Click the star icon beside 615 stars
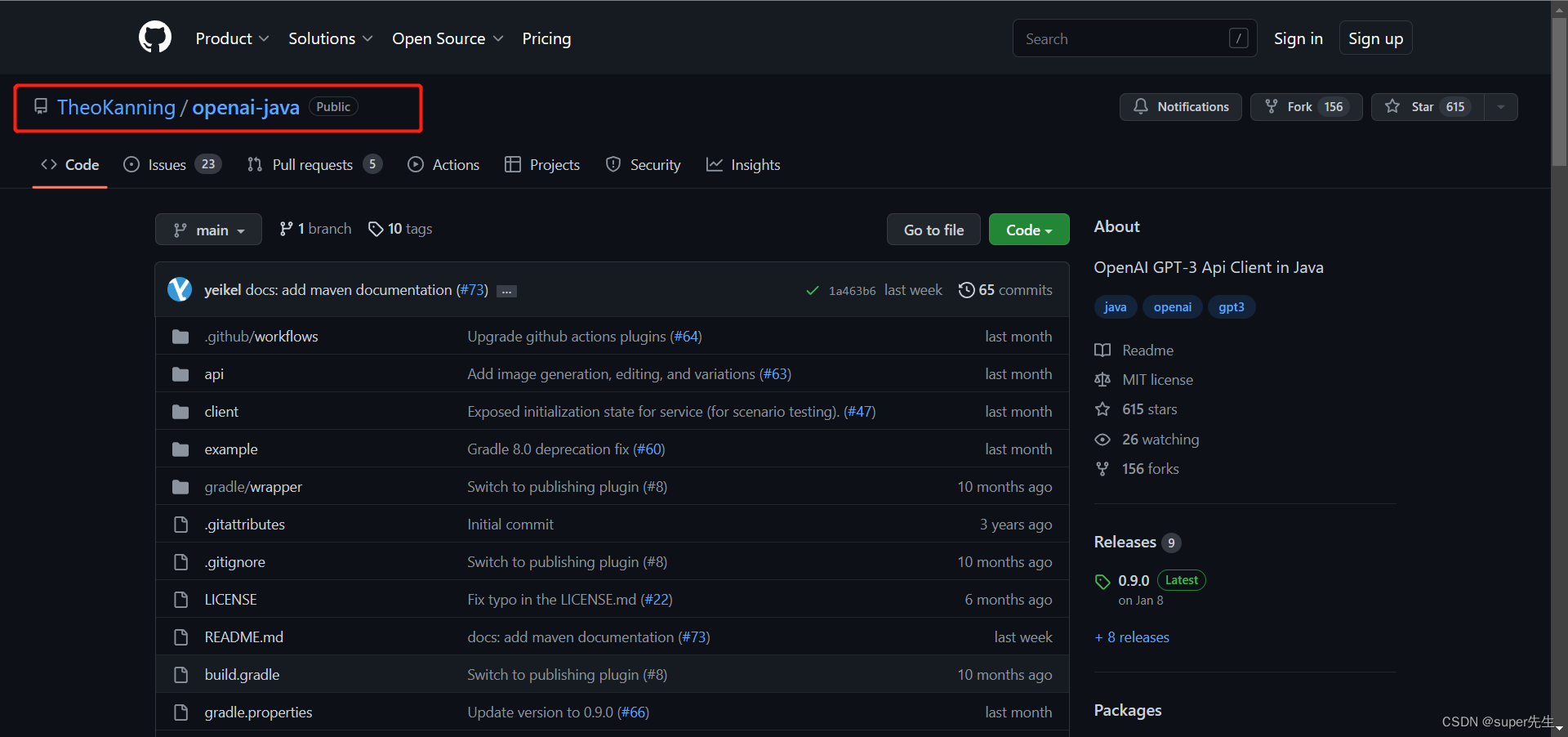This screenshot has width=1568, height=737. pyautogui.click(x=1102, y=409)
